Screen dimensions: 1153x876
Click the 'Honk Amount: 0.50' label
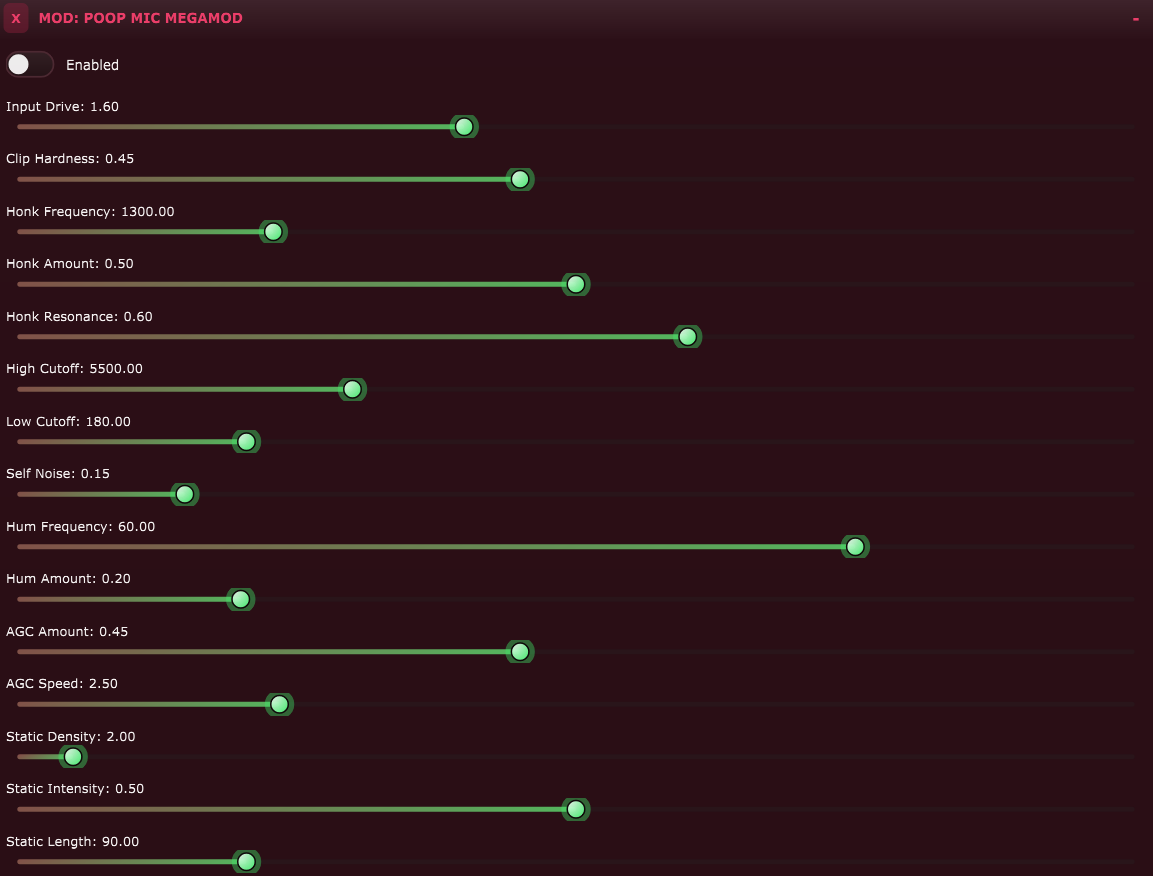[70, 264]
